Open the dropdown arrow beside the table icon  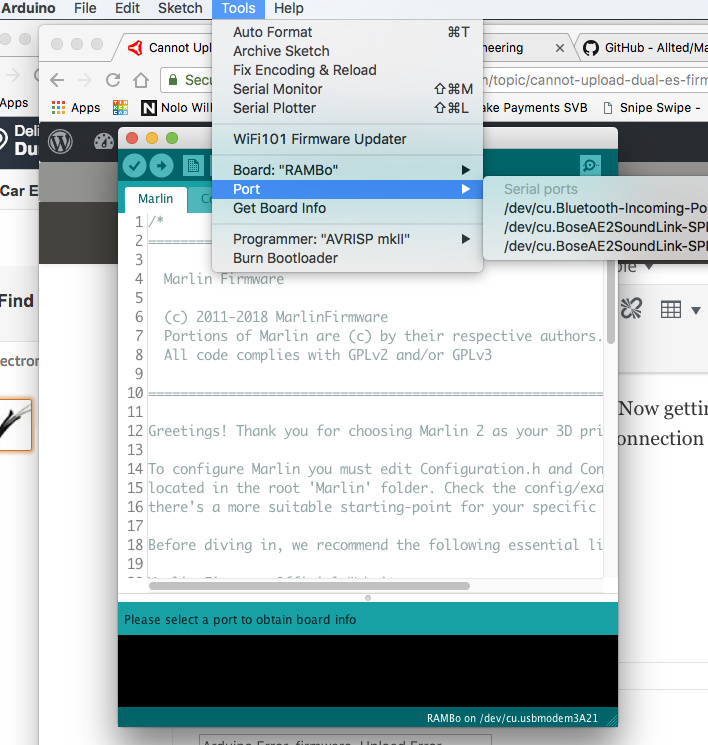click(696, 310)
